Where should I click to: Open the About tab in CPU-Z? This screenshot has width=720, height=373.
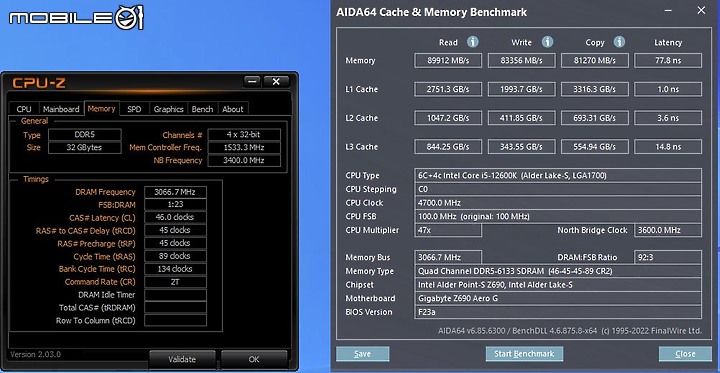pos(233,109)
